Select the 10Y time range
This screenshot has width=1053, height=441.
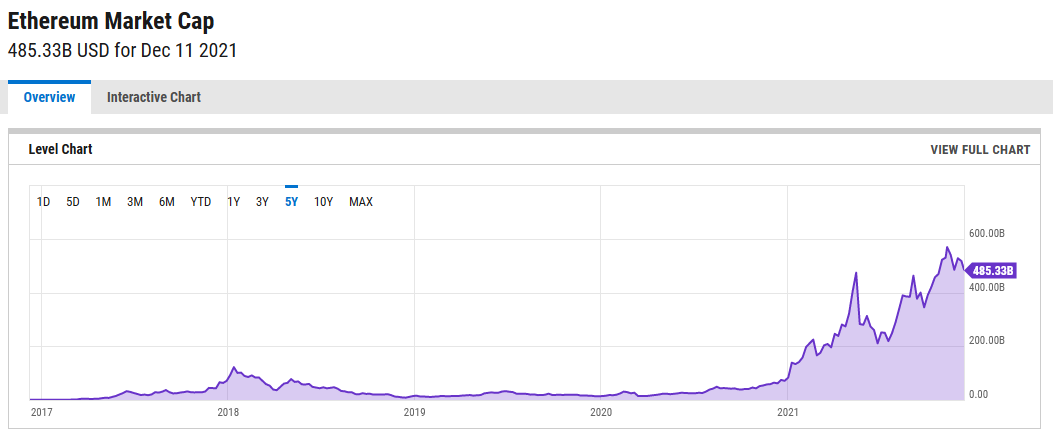point(324,202)
